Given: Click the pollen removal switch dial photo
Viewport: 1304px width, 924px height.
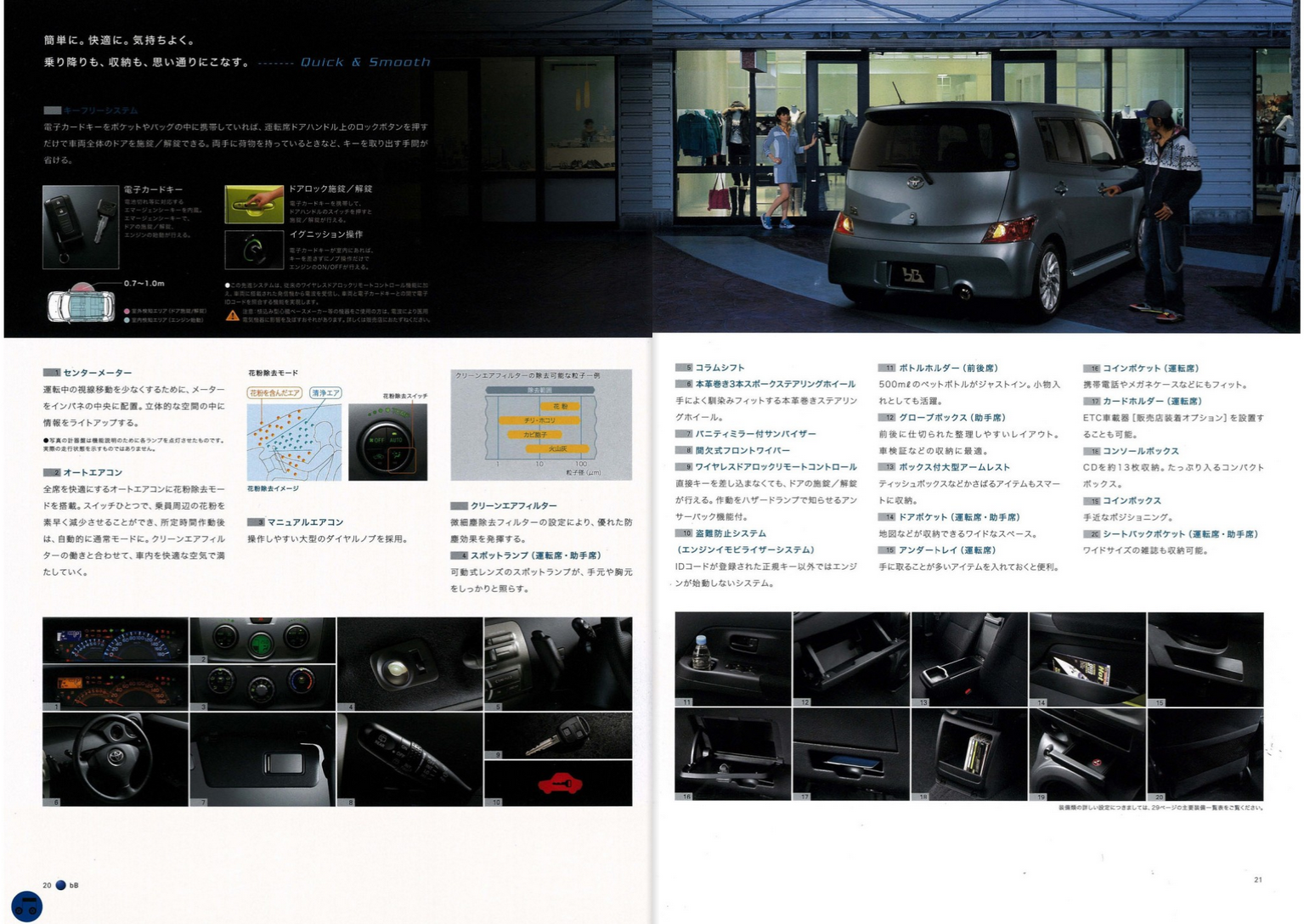Looking at the screenshot, I should tap(387, 442).
